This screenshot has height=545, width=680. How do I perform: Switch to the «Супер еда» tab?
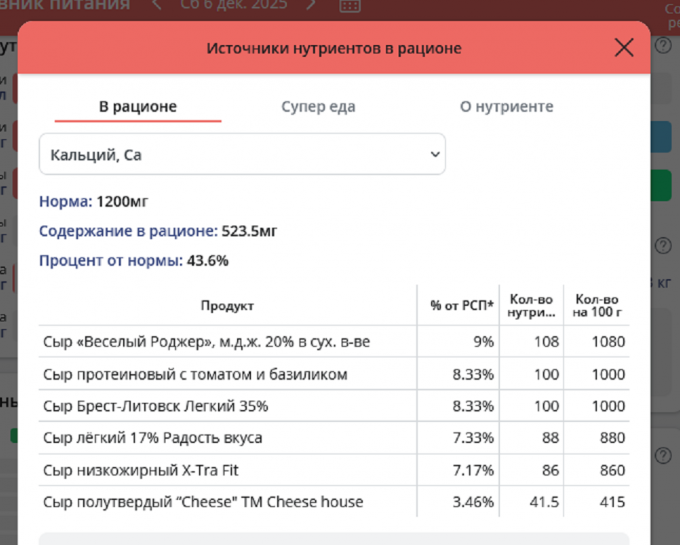[318, 107]
